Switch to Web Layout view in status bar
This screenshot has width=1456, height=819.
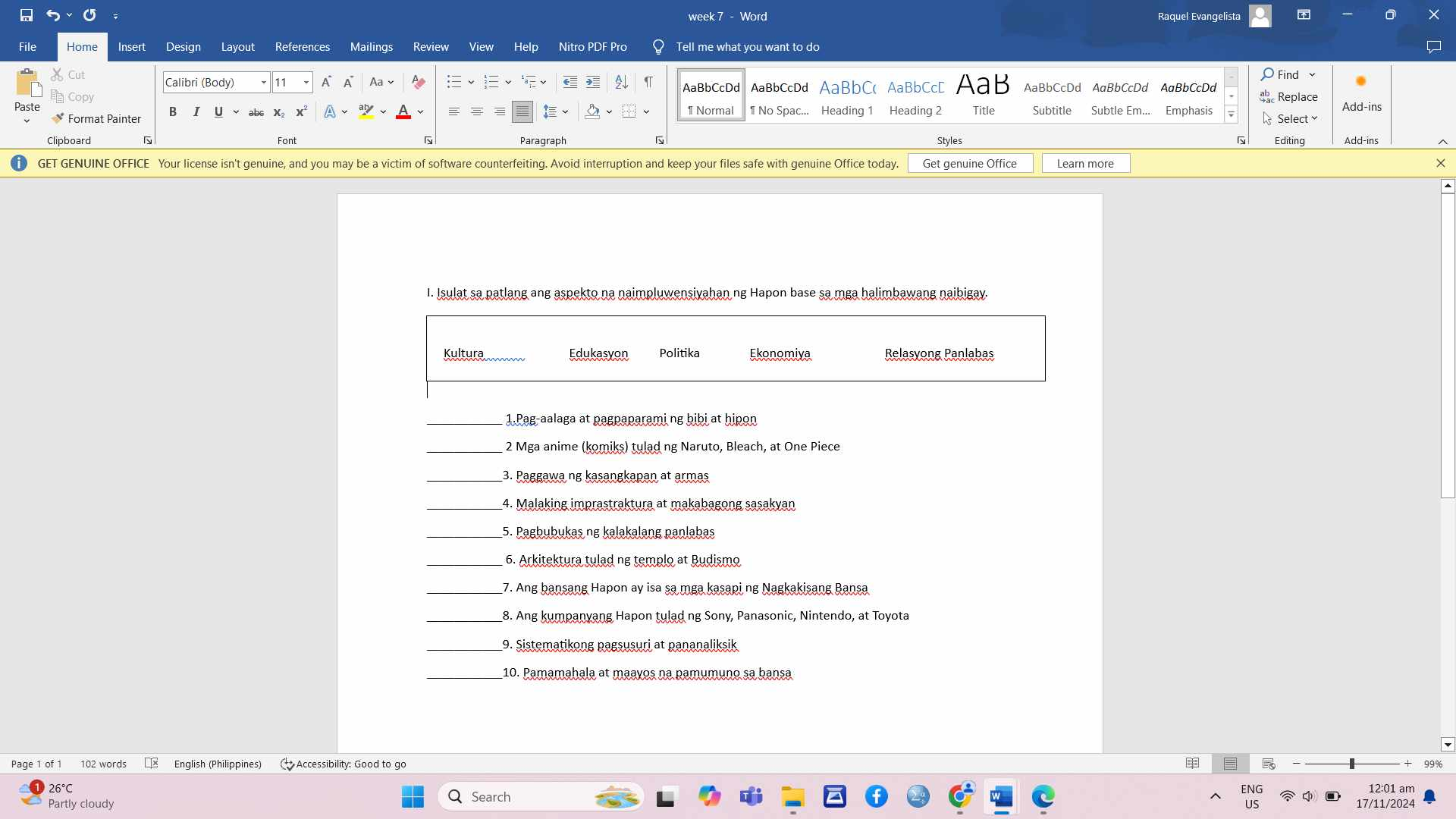click(1268, 764)
